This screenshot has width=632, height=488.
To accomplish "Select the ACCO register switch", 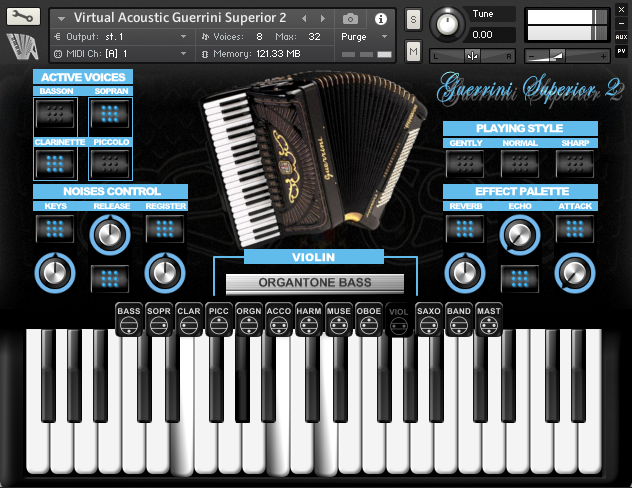I will point(279,319).
